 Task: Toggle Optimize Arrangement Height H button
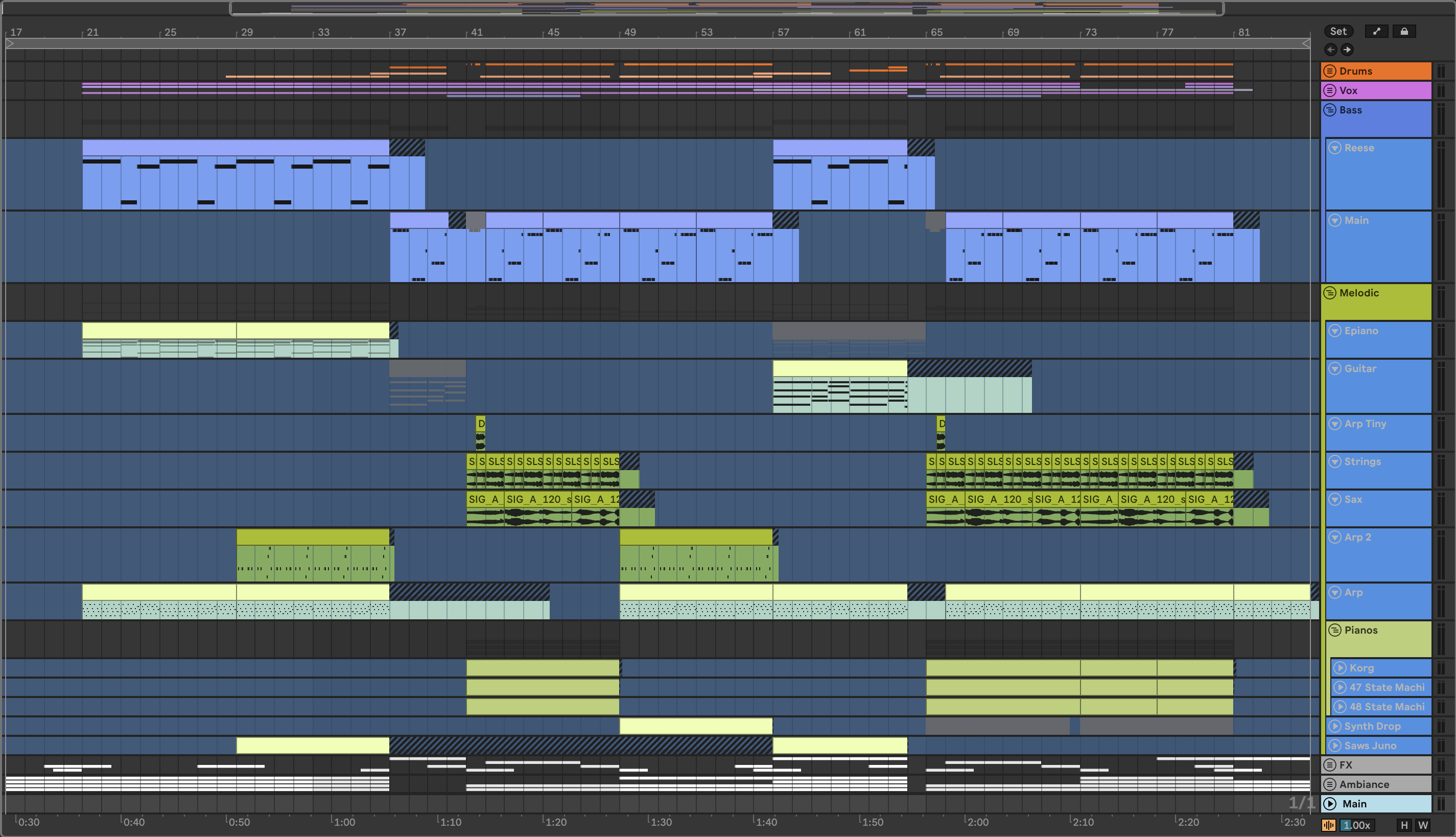(x=1404, y=826)
